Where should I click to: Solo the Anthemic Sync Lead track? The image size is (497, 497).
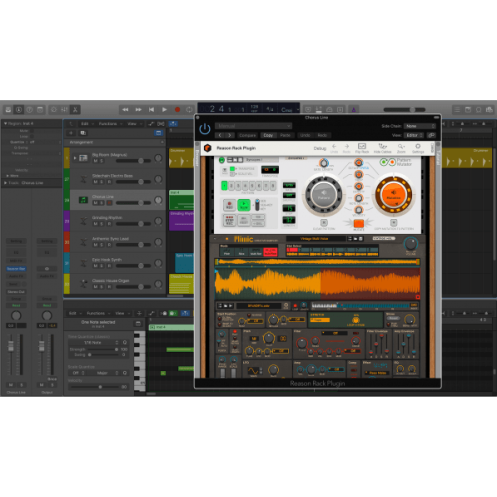pyautogui.click(x=102, y=245)
